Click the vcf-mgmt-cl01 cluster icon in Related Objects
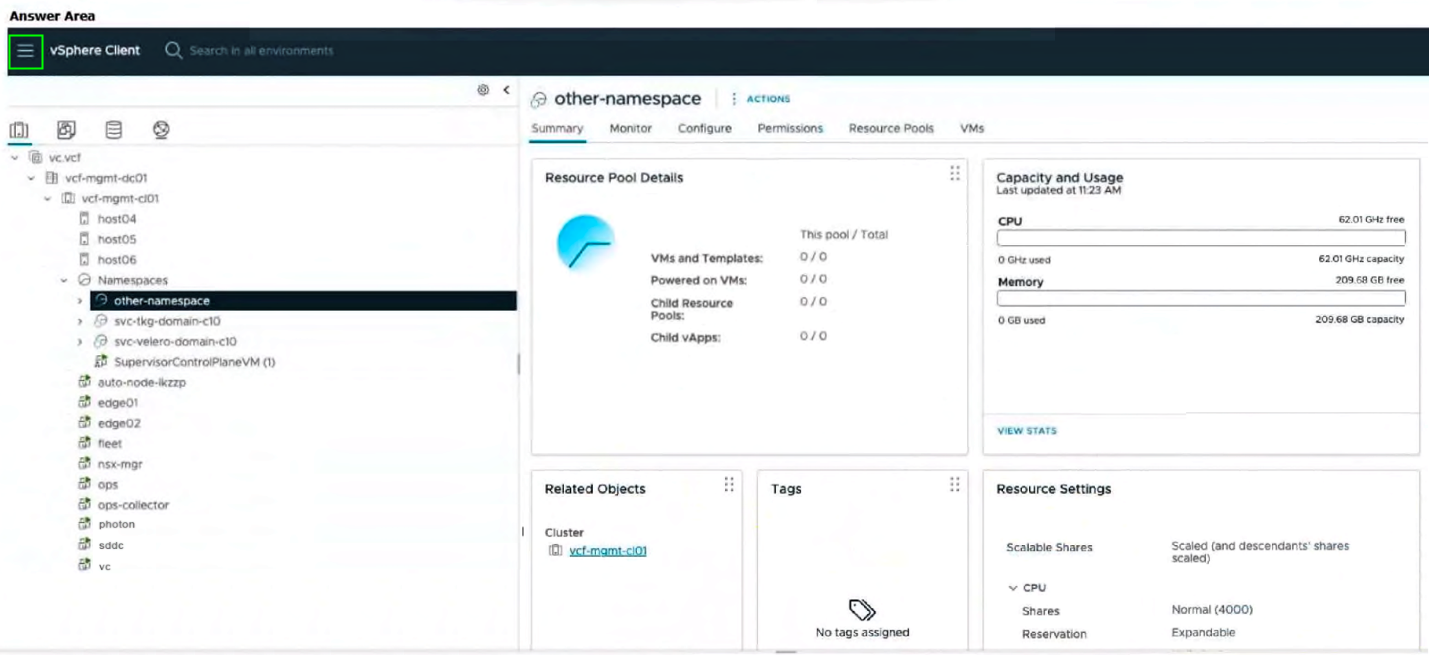Screen dimensions: 1435x659 pyautogui.click(x=555, y=551)
